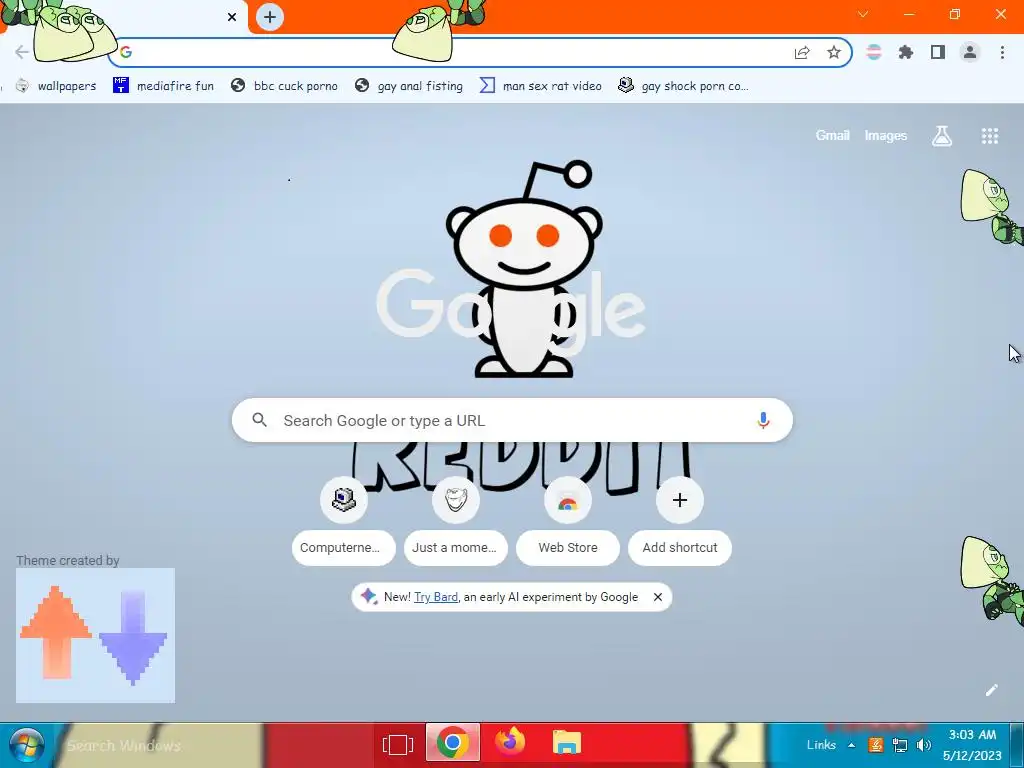Viewport: 1024px width, 768px height.
Task: Open Gmail link on new tab page
Action: 833,135
